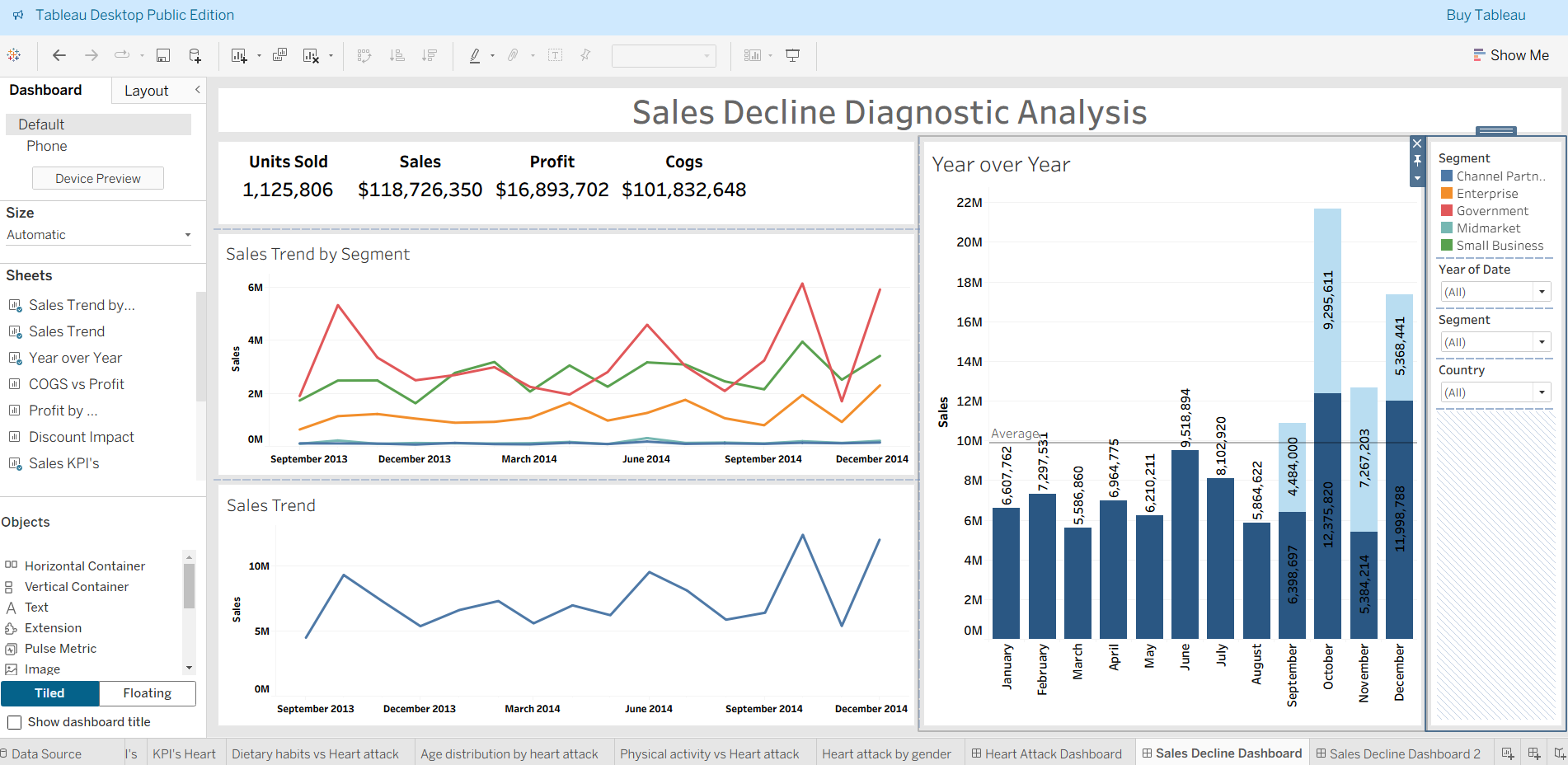Open the Size Automatic dropdown
The height and width of the screenshot is (765, 1568).
99,235
